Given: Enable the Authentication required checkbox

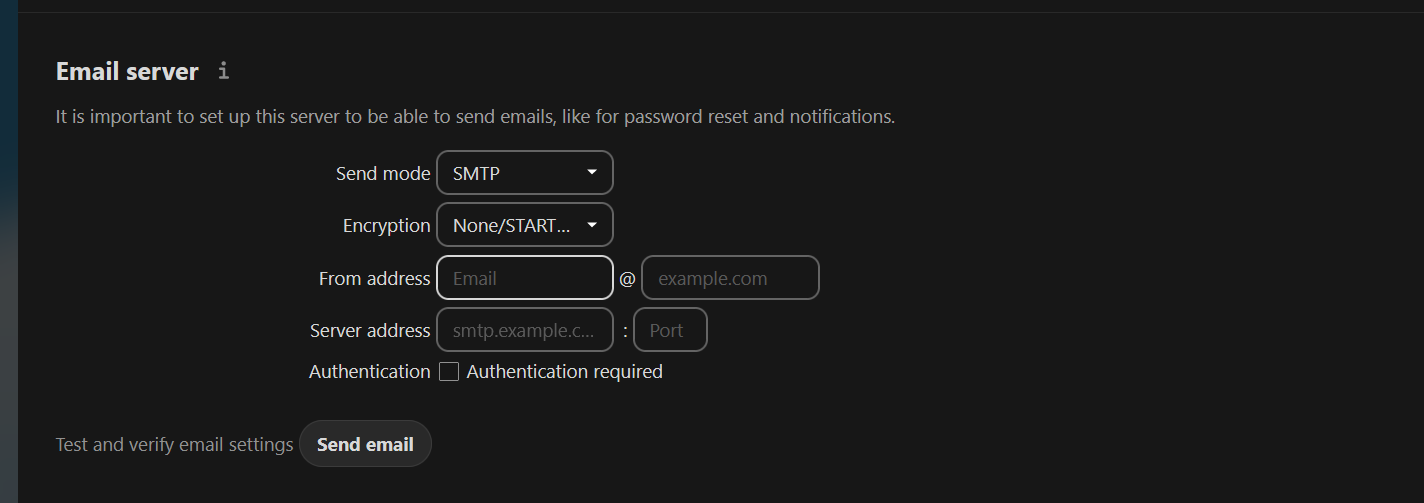Looking at the screenshot, I should (449, 372).
